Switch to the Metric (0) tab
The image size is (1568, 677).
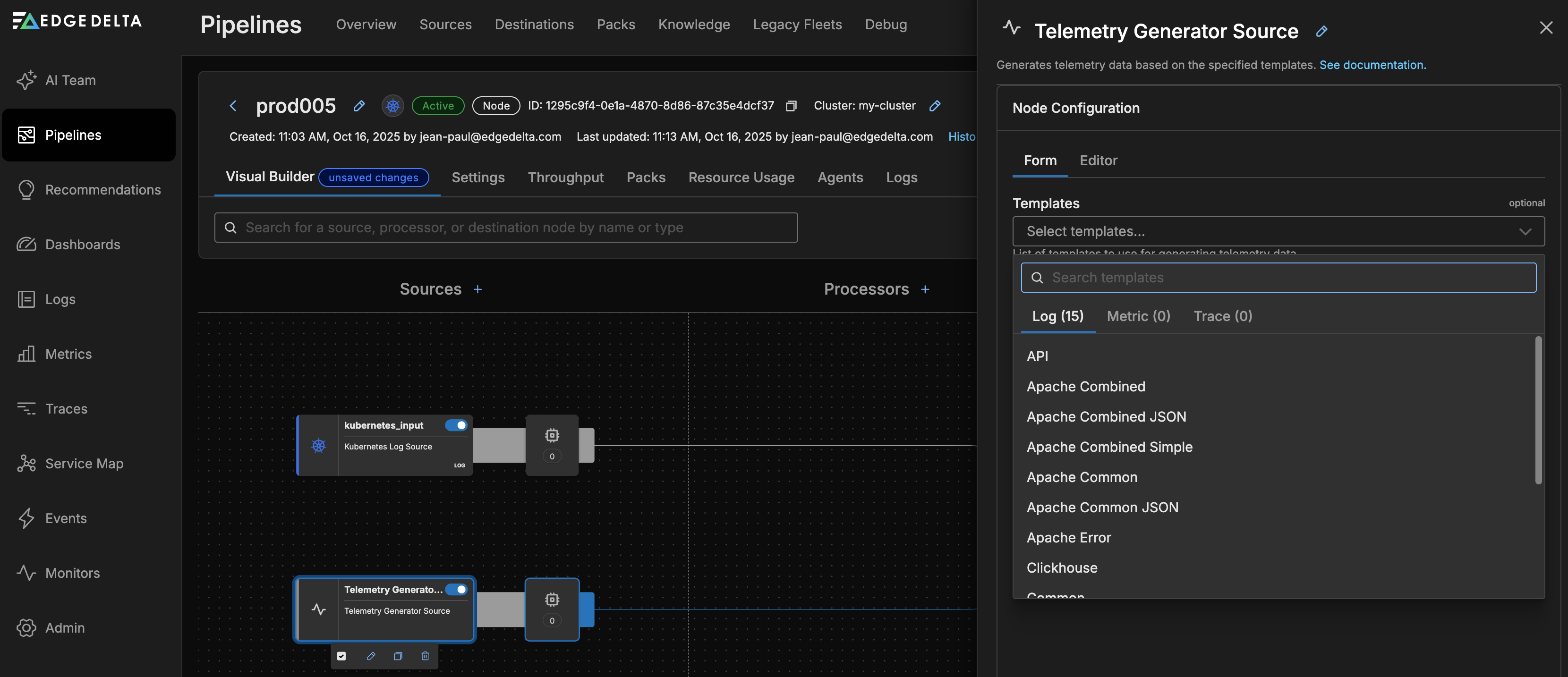pyautogui.click(x=1138, y=316)
